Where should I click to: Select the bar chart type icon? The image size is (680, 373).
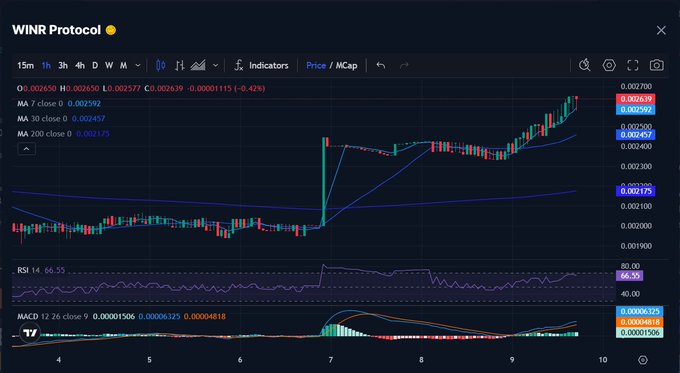[x=180, y=65]
